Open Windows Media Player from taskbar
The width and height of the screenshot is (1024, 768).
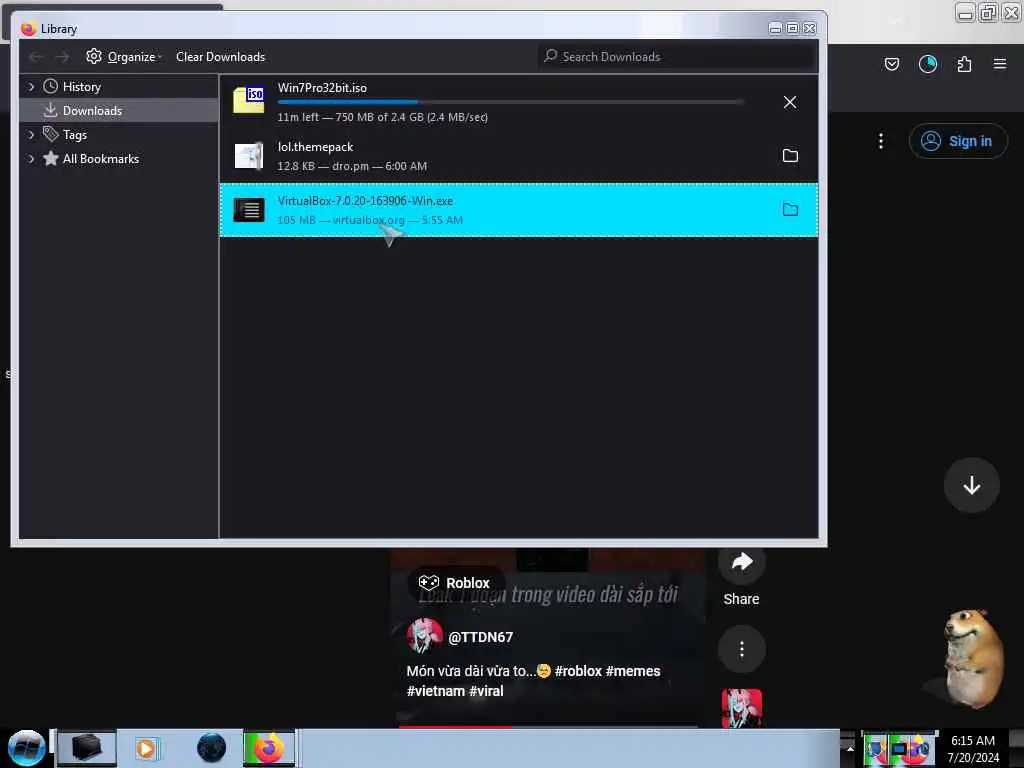tap(147, 748)
